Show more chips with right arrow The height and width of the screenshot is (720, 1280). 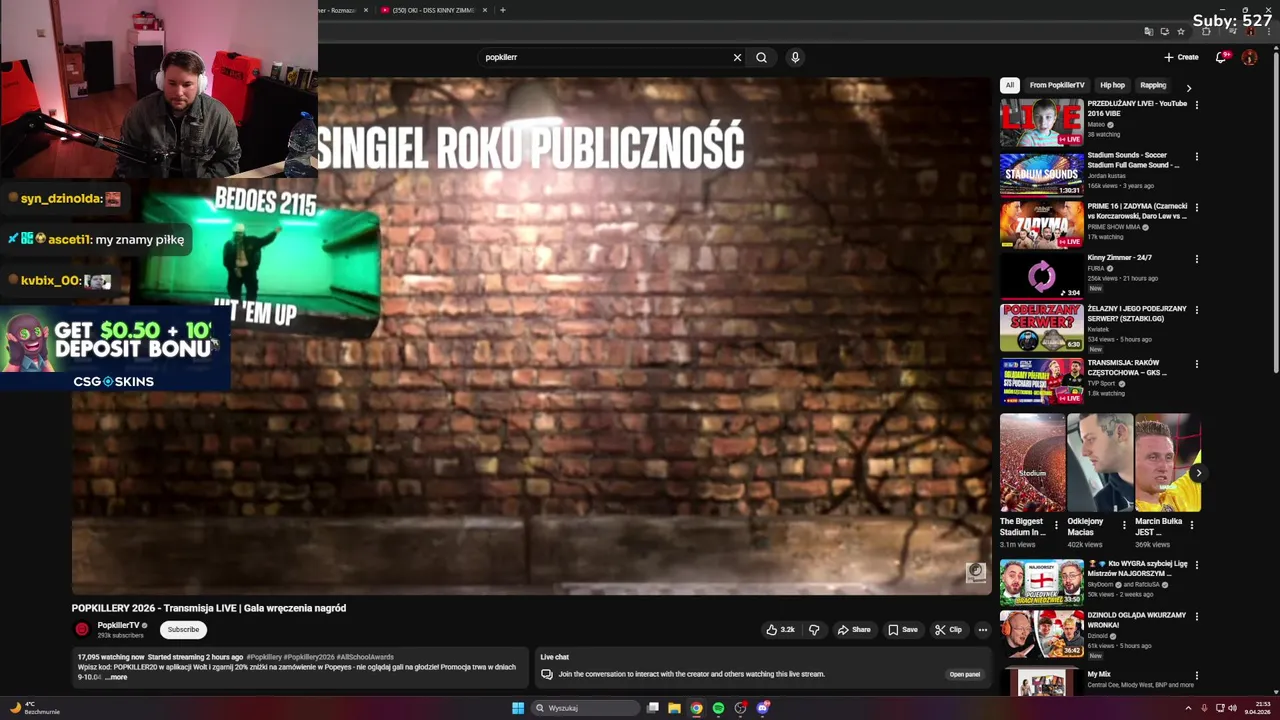coord(1189,87)
